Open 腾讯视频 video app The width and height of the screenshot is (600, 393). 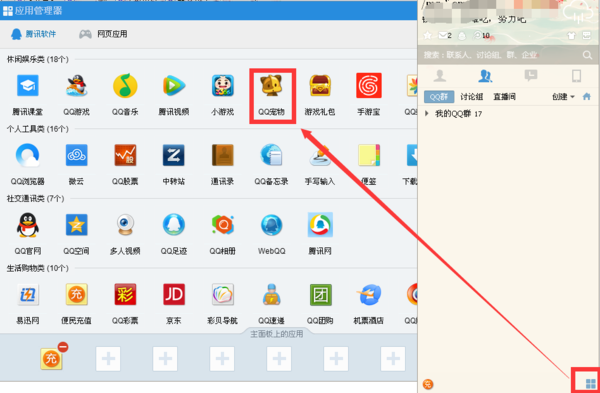174,85
